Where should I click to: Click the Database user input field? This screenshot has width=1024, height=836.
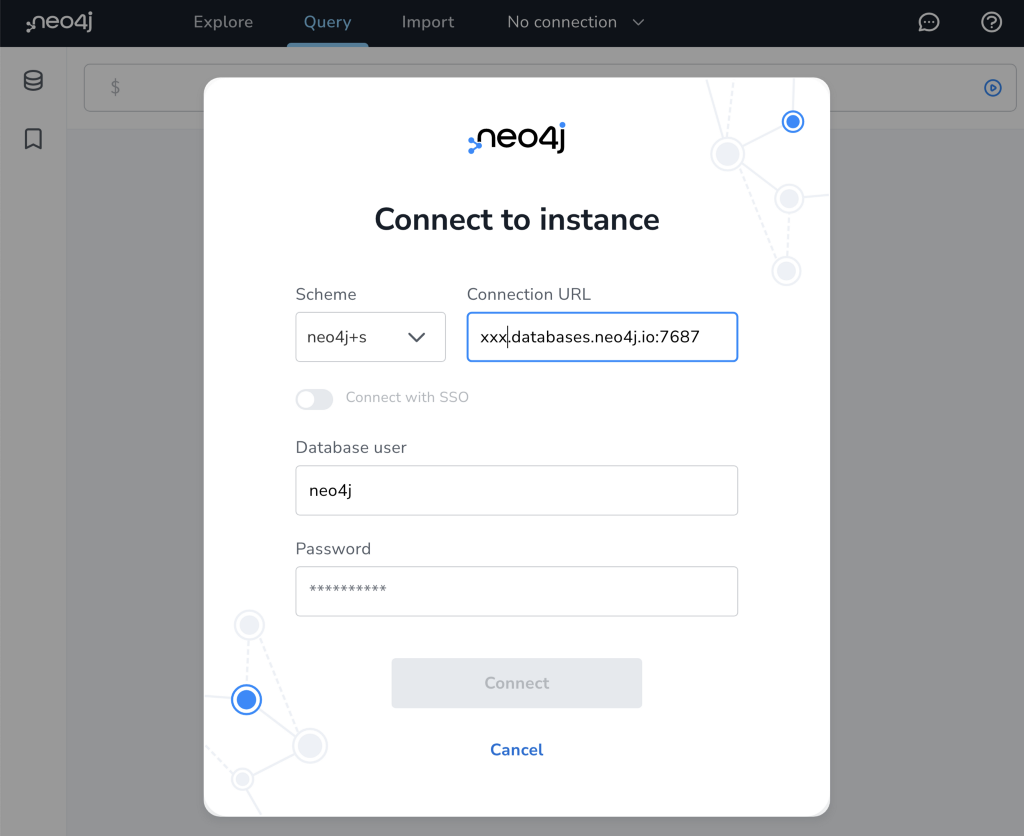click(517, 490)
